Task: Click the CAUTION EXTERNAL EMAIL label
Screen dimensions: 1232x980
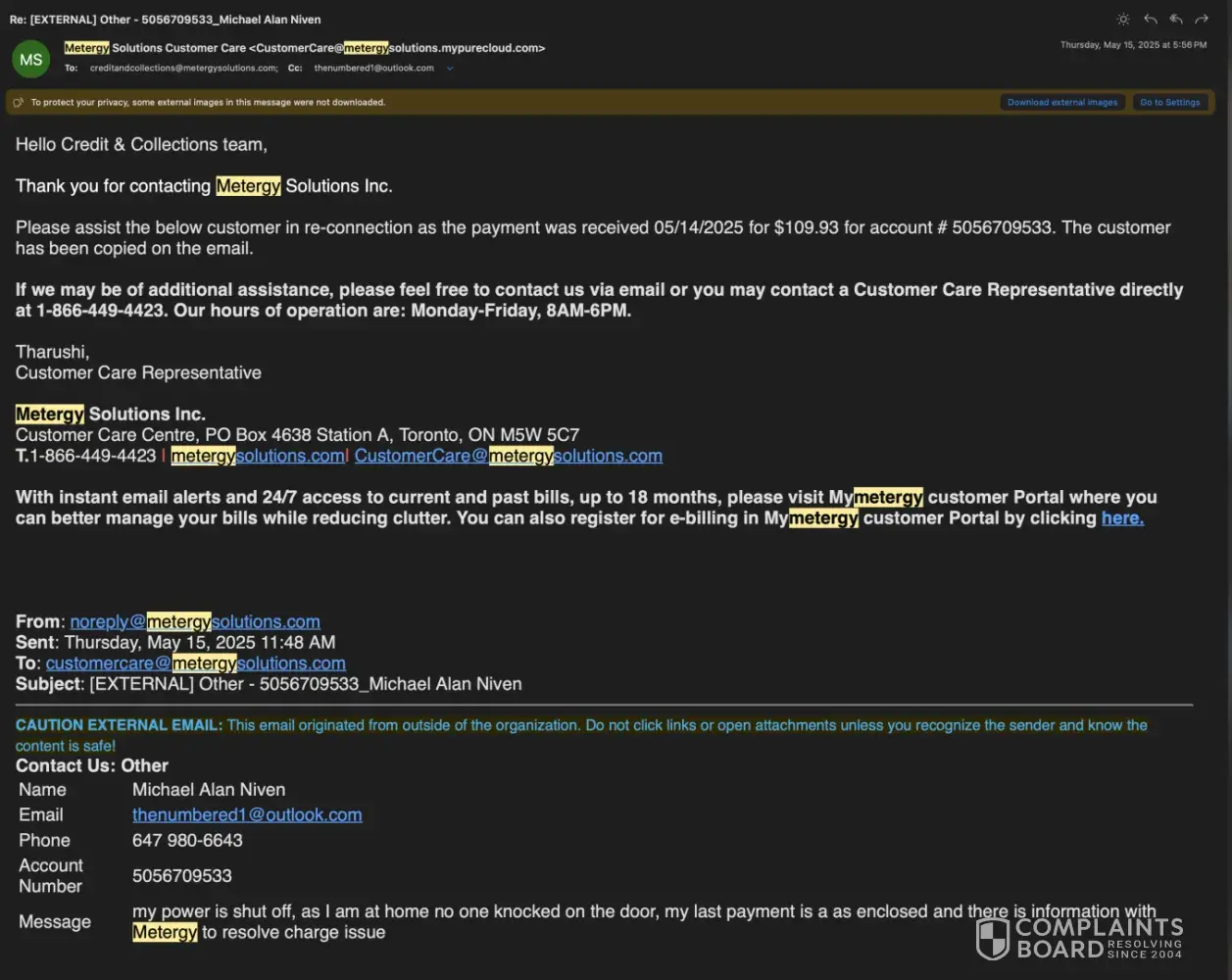Action: coord(120,725)
